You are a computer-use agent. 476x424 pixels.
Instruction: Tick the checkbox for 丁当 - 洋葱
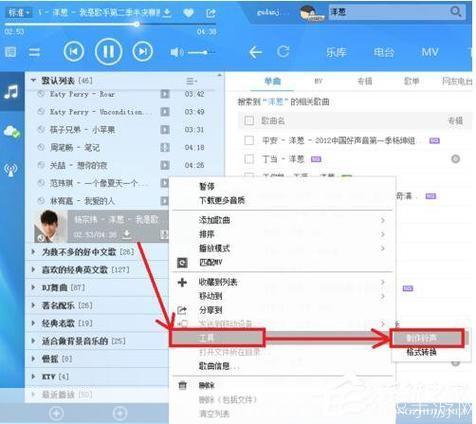[x=249, y=159]
